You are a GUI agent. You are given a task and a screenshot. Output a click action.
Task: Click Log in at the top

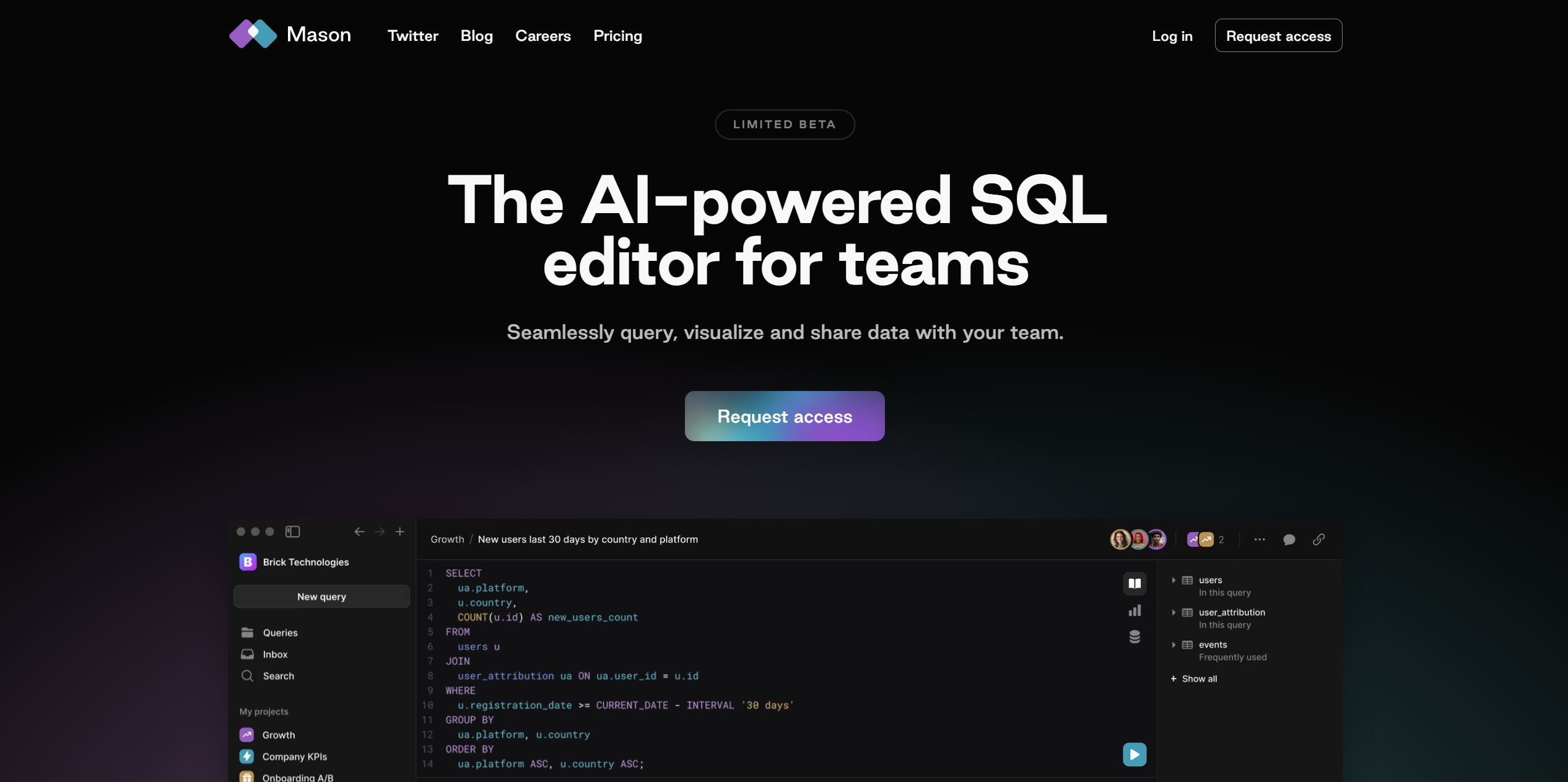1172,36
